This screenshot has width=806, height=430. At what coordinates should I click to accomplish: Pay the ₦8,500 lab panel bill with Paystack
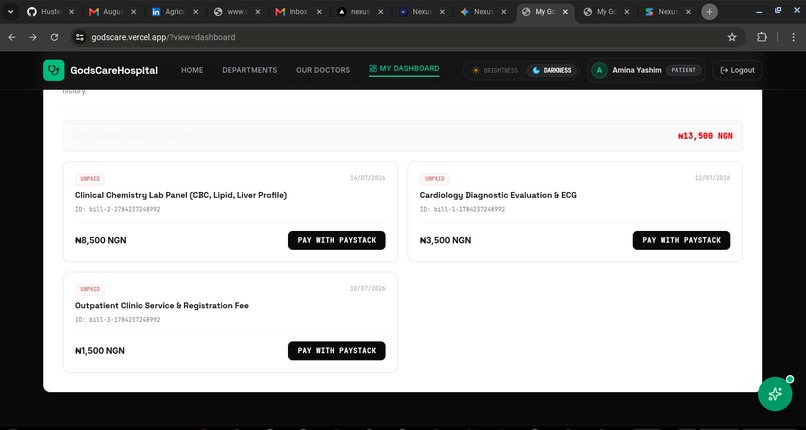pos(337,240)
